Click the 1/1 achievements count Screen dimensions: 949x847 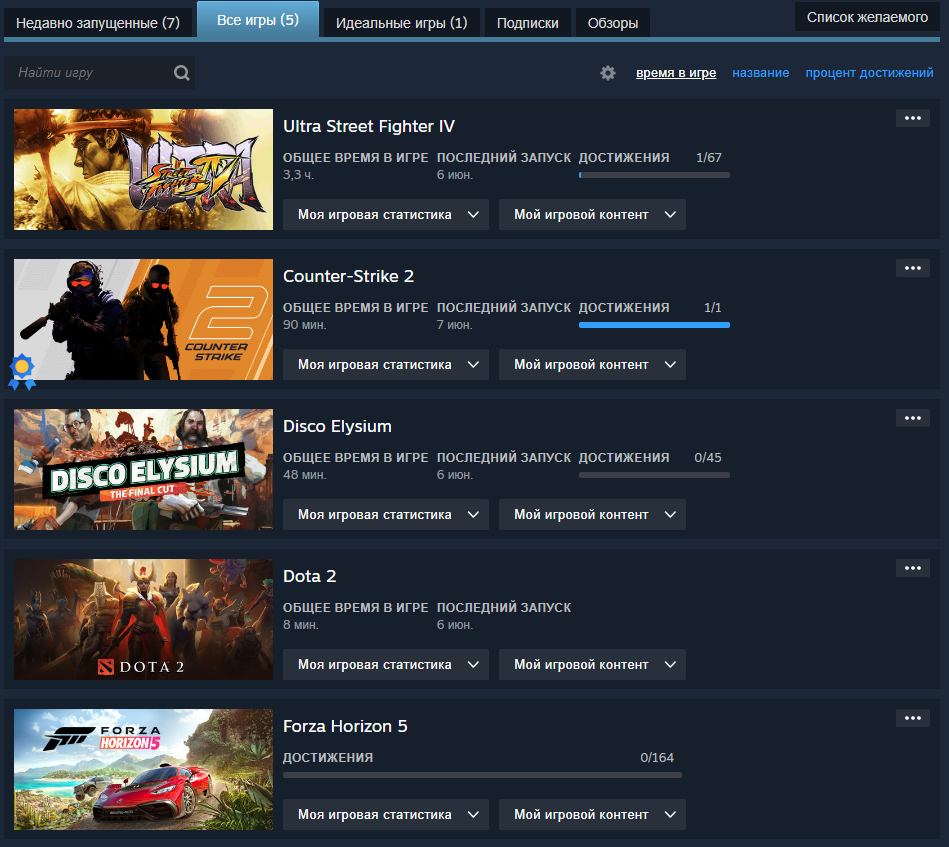click(712, 308)
